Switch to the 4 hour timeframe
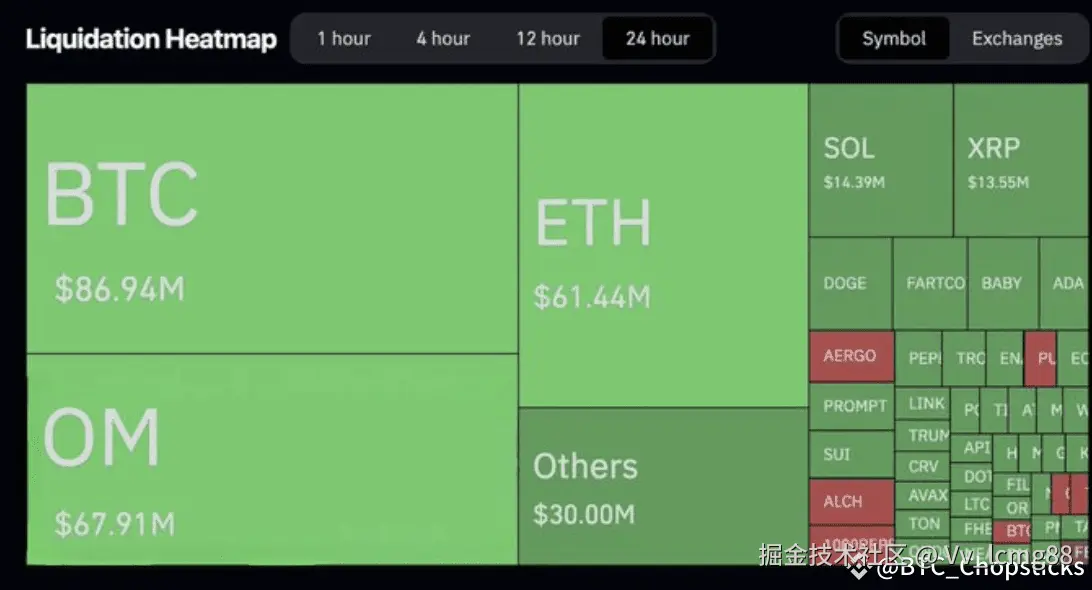This screenshot has width=1092, height=590. point(443,39)
